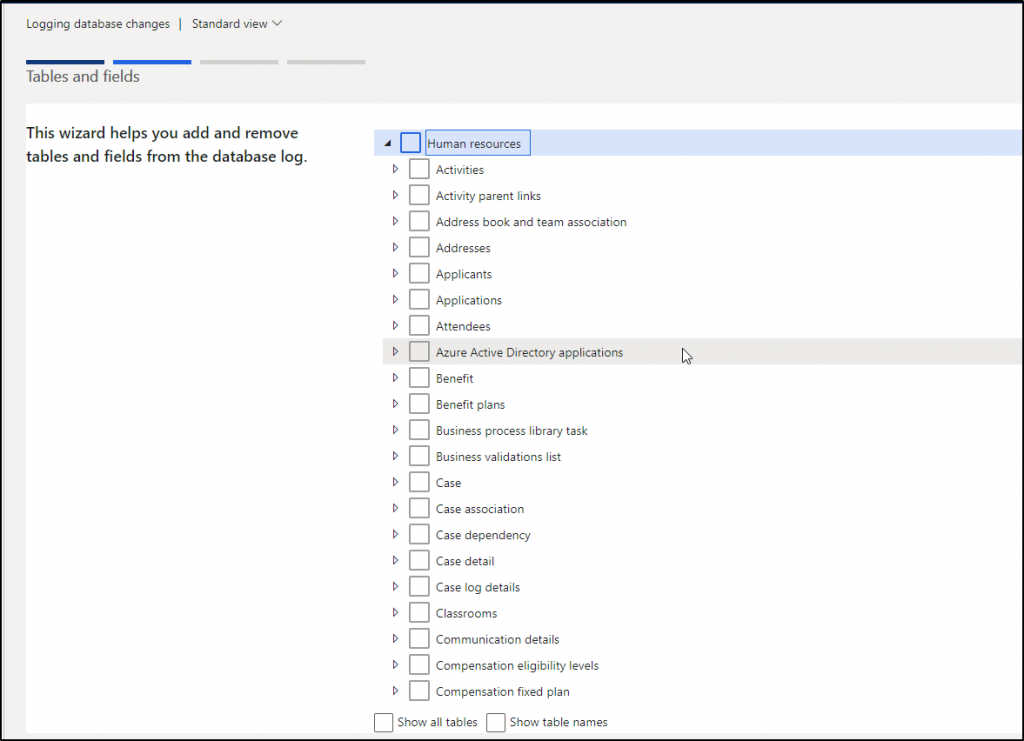Screen dimensions: 1024x741
Task: Check the Applicants table for logging
Action: click(418, 273)
